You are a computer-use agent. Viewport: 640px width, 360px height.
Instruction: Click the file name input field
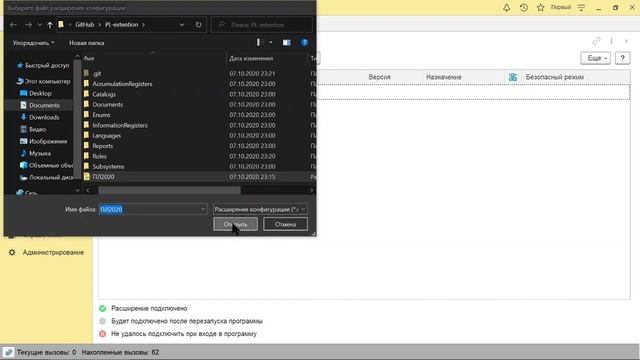(149, 209)
